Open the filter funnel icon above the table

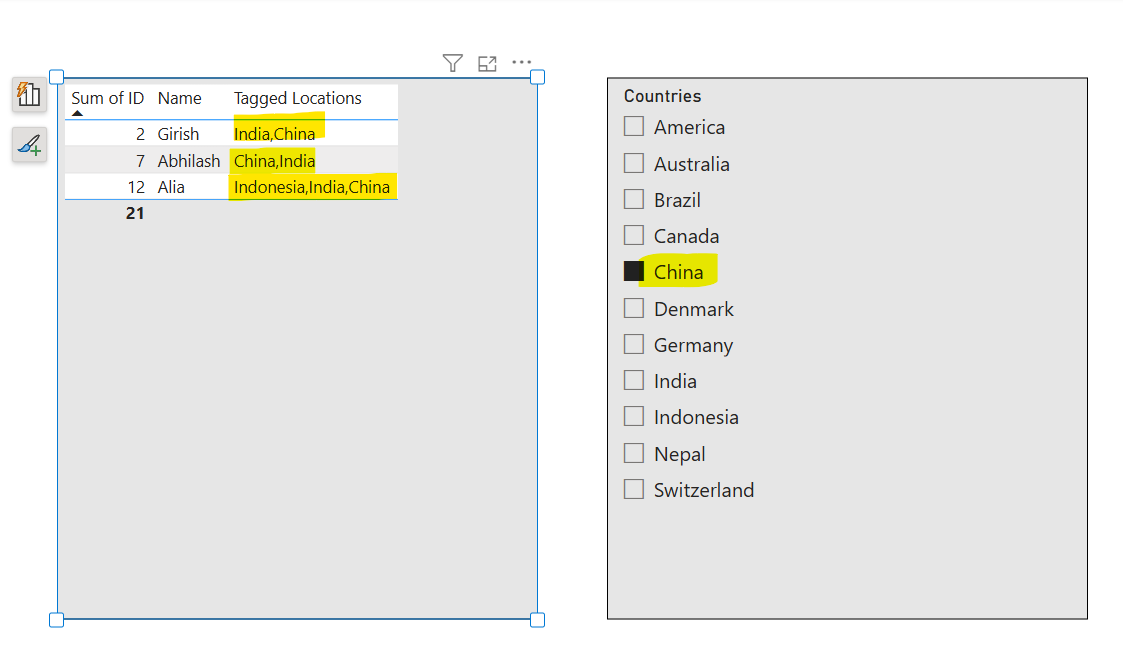[452, 62]
